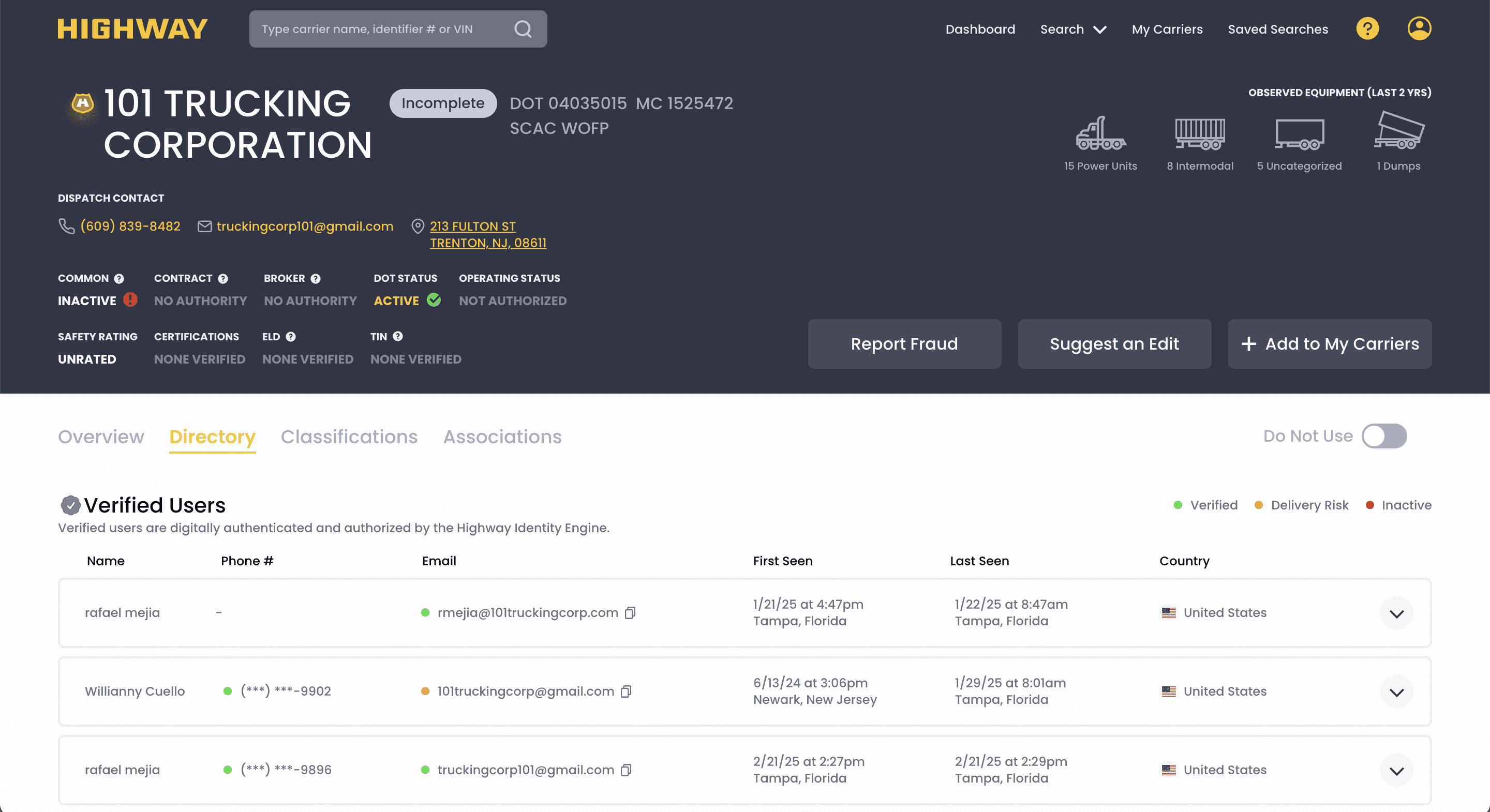Click the address location pin icon
The width and height of the screenshot is (1490, 812).
point(418,226)
